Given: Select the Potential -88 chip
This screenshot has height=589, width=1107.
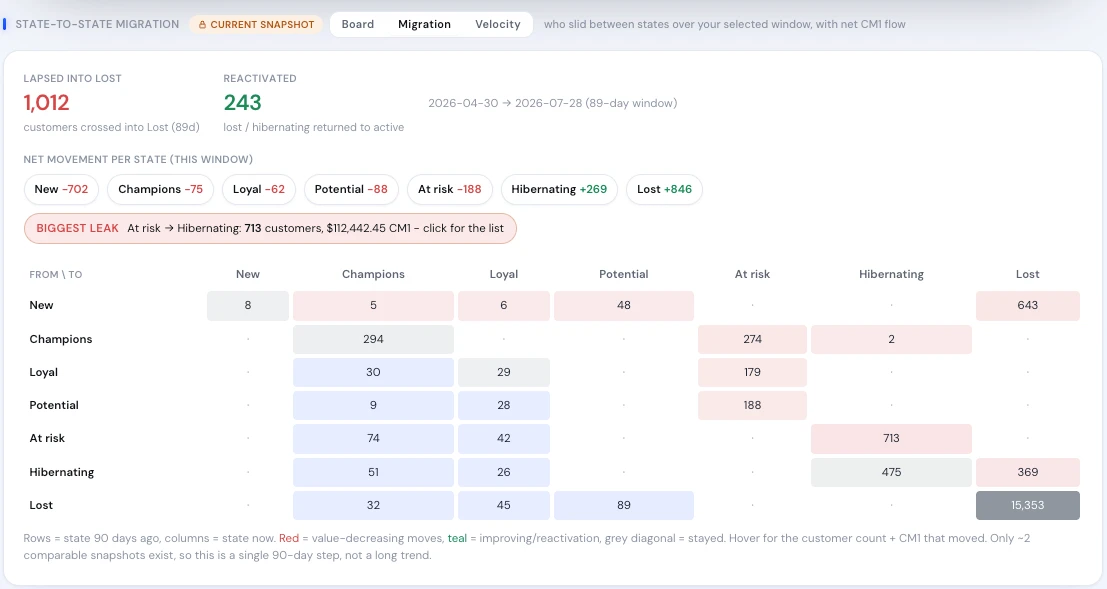Looking at the screenshot, I should 351,189.
